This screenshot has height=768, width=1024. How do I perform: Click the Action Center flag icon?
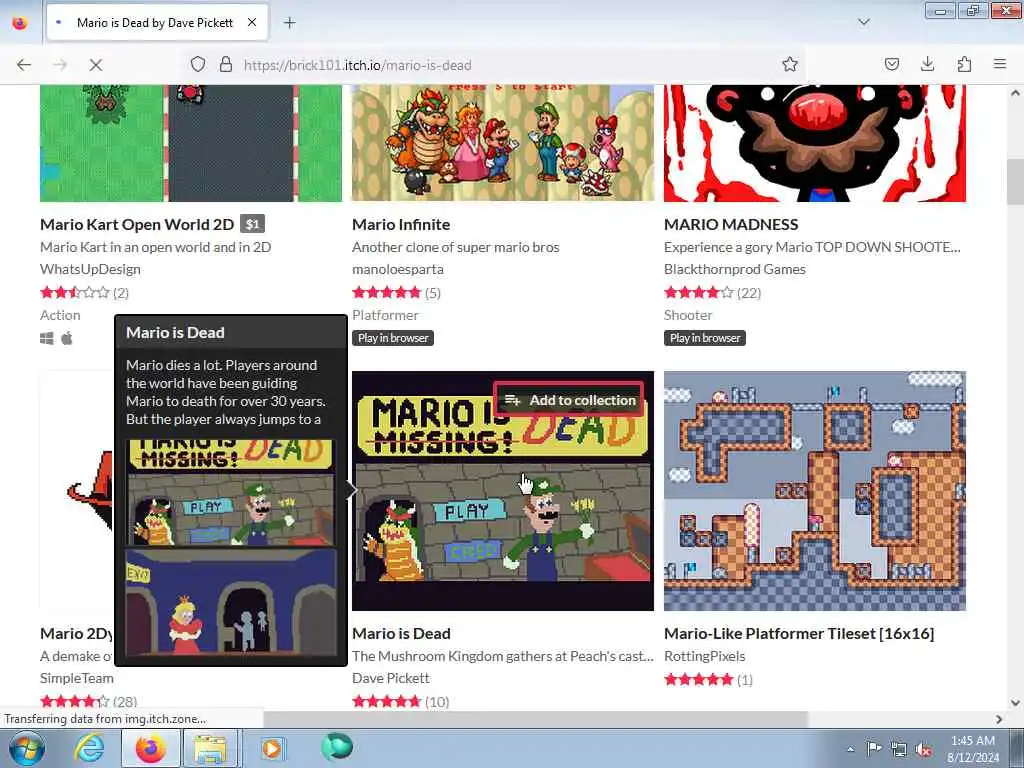pyautogui.click(x=874, y=748)
